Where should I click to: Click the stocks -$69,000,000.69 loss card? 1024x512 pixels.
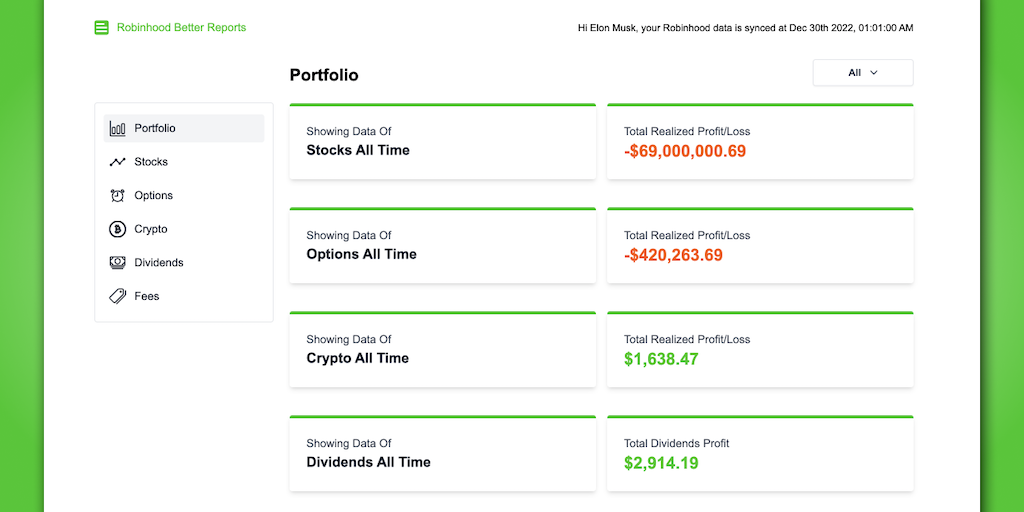pyautogui.click(x=760, y=142)
